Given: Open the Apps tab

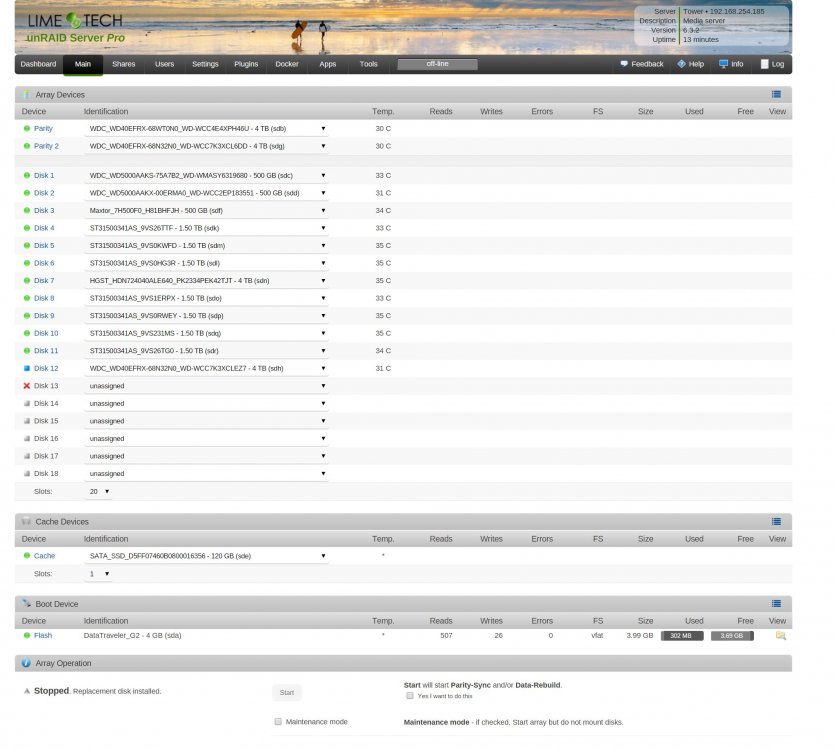Looking at the screenshot, I should (327, 64).
